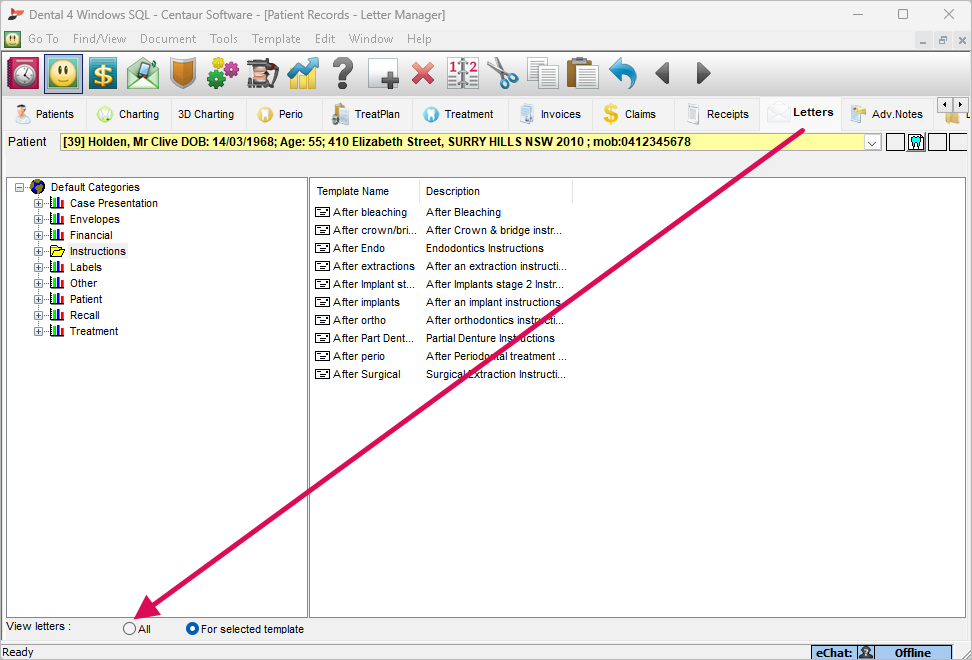Sort by Template Name column header
The height and width of the screenshot is (660, 972).
(364, 191)
